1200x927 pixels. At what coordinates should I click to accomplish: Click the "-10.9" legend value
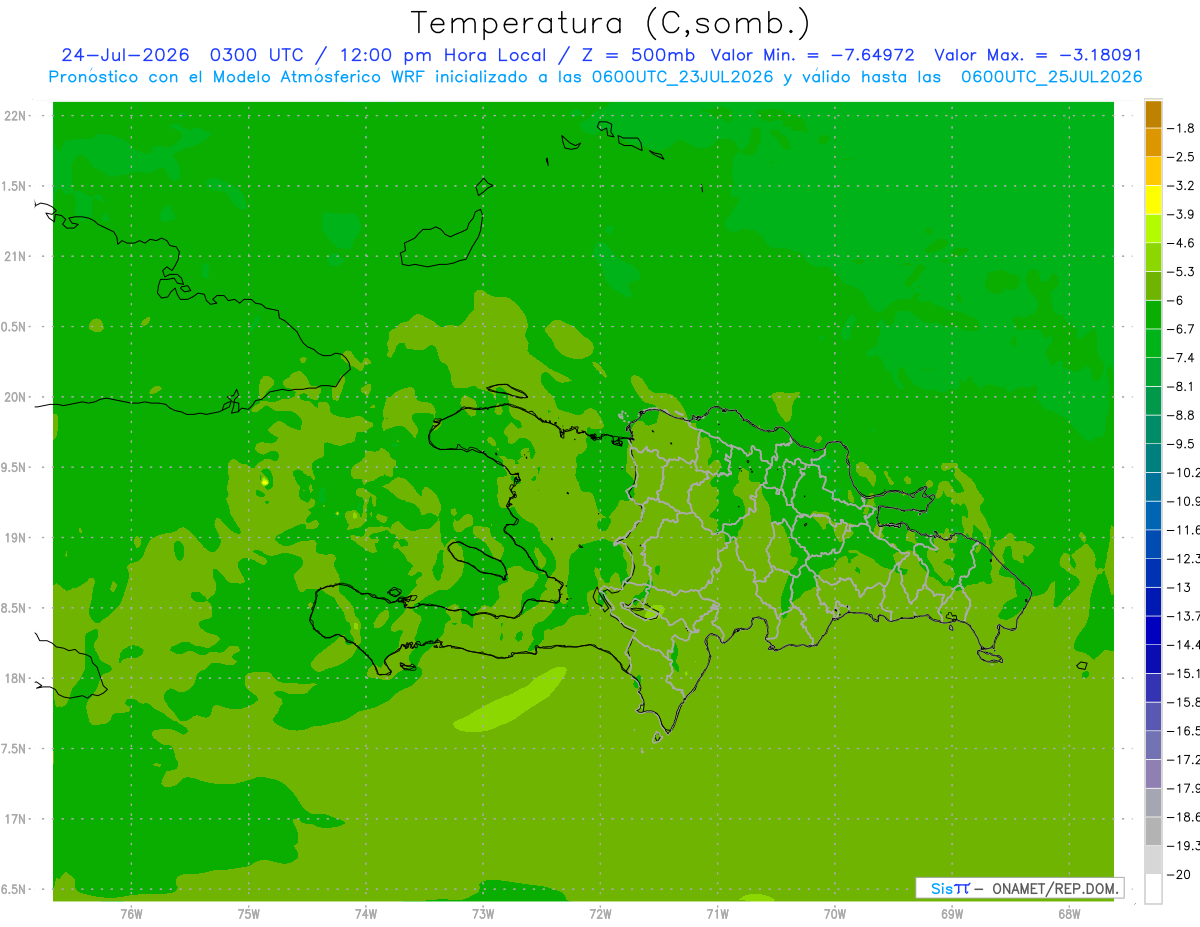coord(1184,501)
